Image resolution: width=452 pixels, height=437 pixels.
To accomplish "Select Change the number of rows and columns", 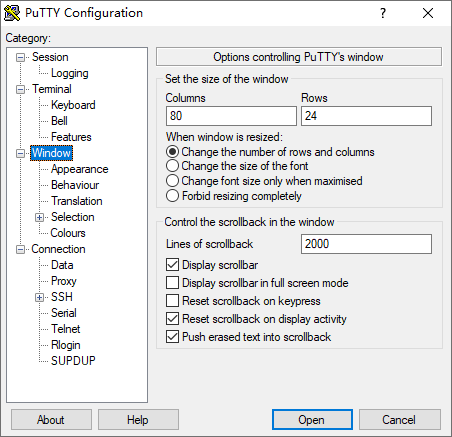I will point(270,152).
